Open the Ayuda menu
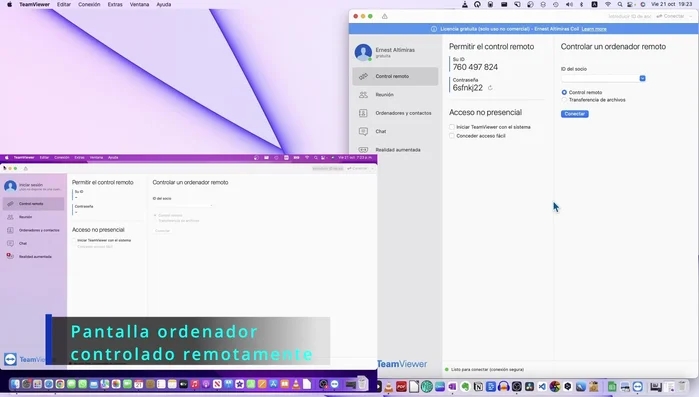Screen dimensions: 699x397 click(x=164, y=4)
